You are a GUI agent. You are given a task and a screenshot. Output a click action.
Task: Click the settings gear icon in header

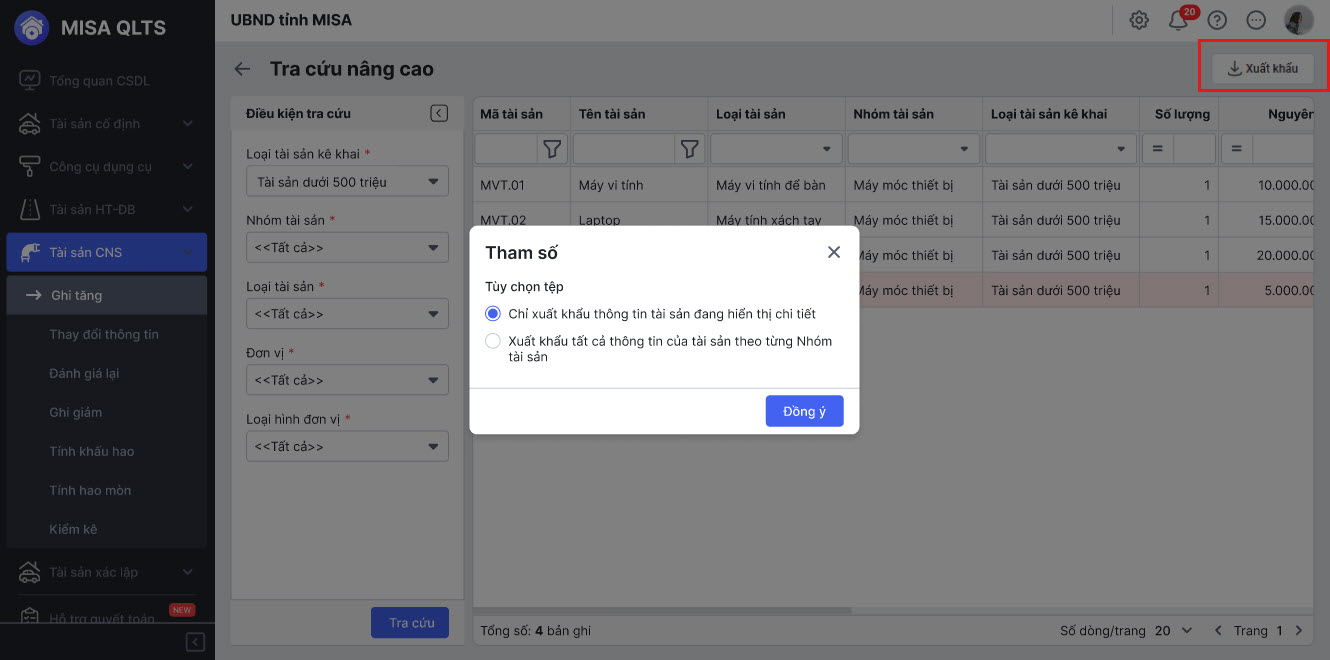click(x=1139, y=20)
